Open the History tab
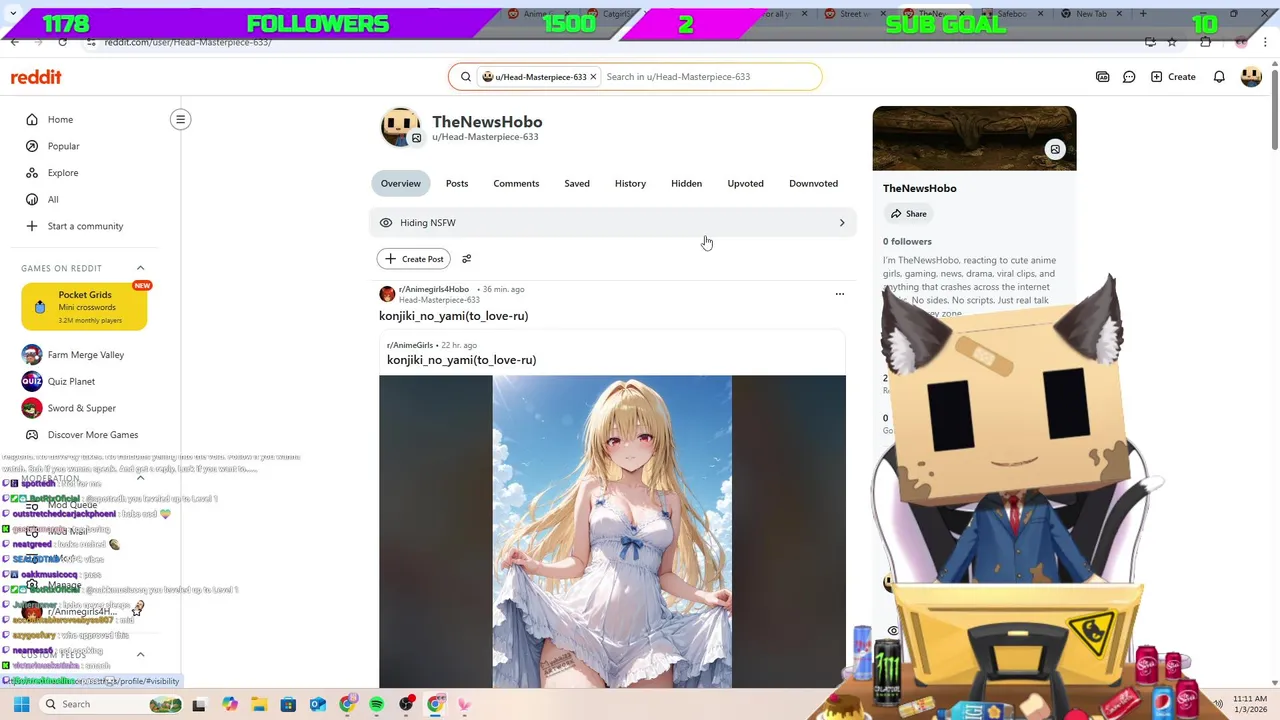 click(x=630, y=184)
